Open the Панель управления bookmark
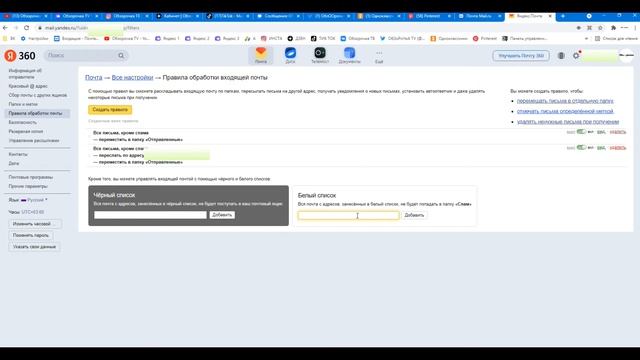 [x=524, y=38]
